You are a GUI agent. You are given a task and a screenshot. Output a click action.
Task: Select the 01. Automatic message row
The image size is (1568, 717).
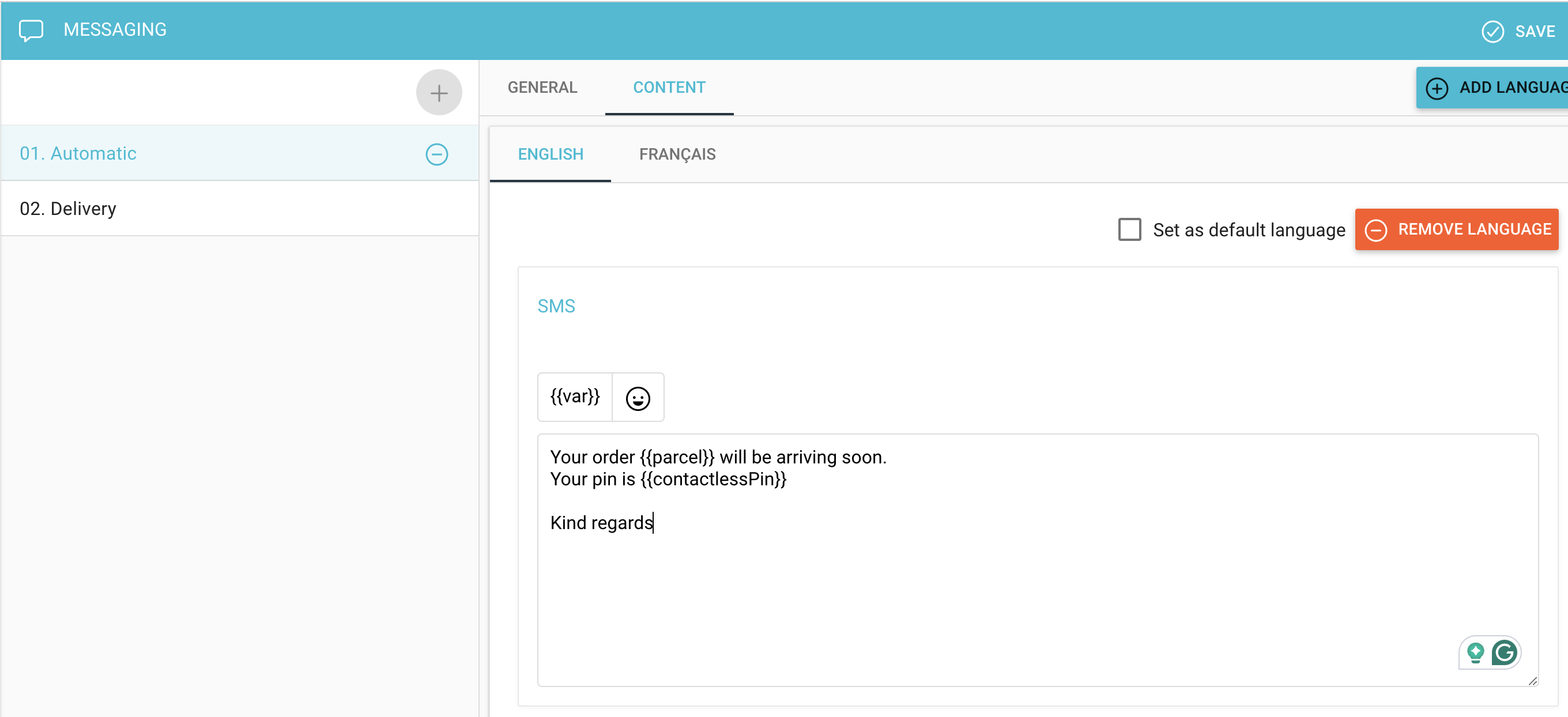(x=240, y=153)
